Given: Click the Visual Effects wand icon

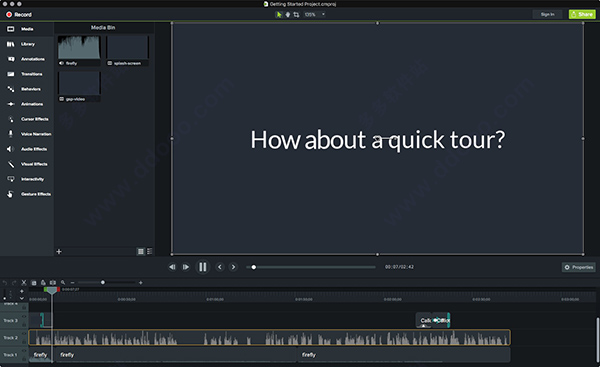Looking at the screenshot, I should [x=11, y=164].
